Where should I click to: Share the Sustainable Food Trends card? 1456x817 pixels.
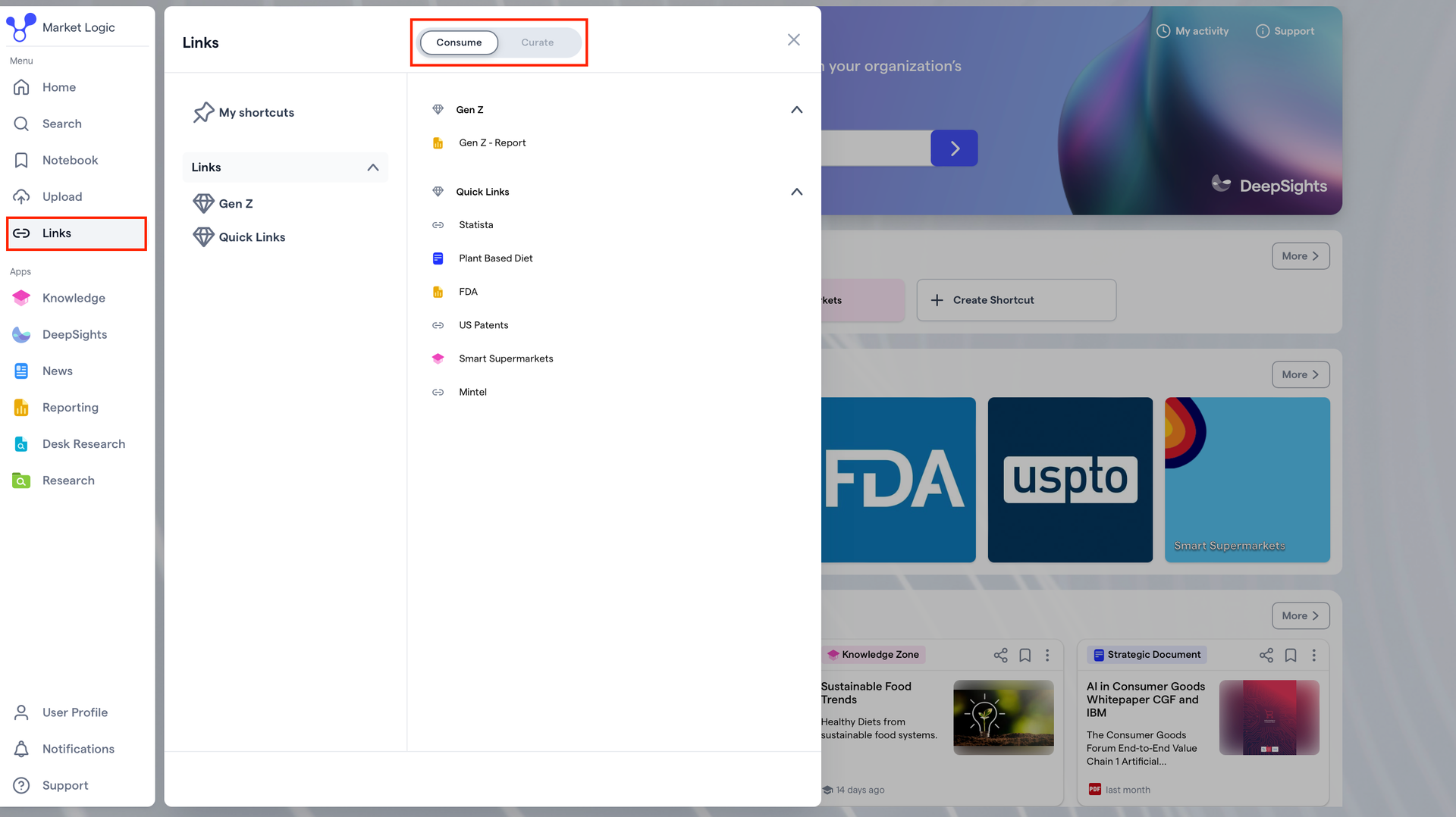pyautogui.click(x=1001, y=655)
